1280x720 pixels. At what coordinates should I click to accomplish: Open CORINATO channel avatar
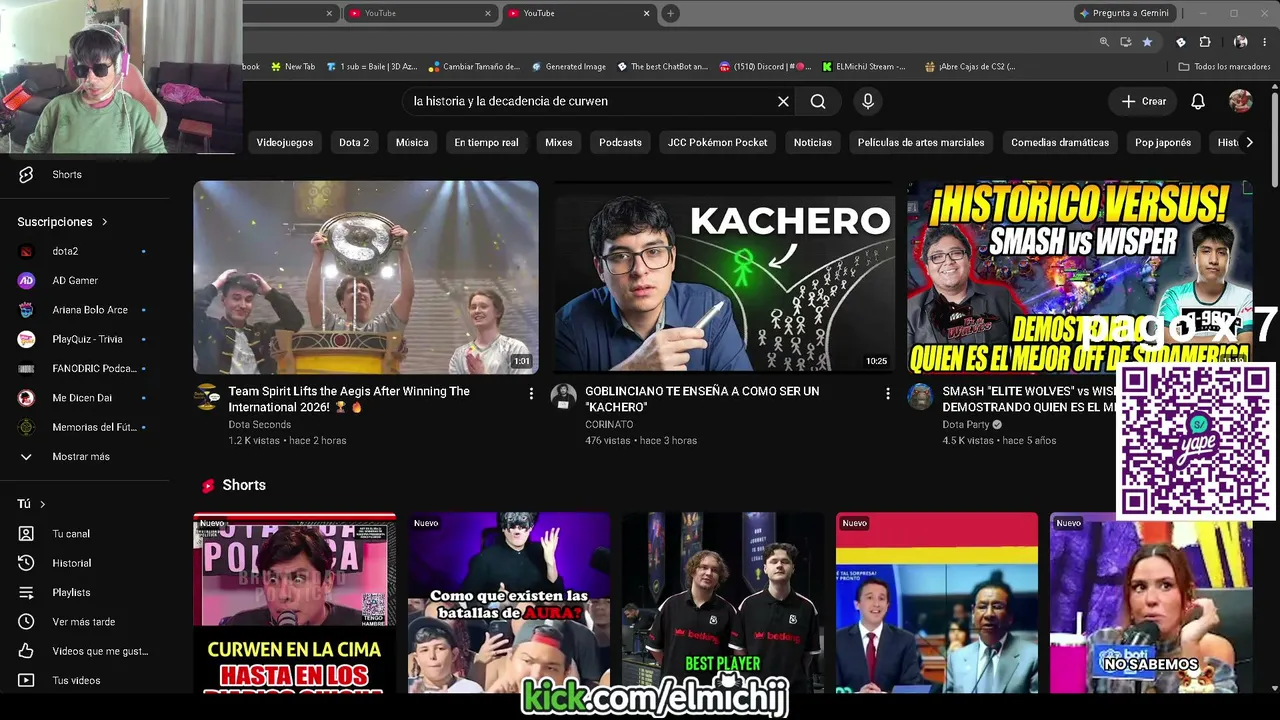point(563,397)
